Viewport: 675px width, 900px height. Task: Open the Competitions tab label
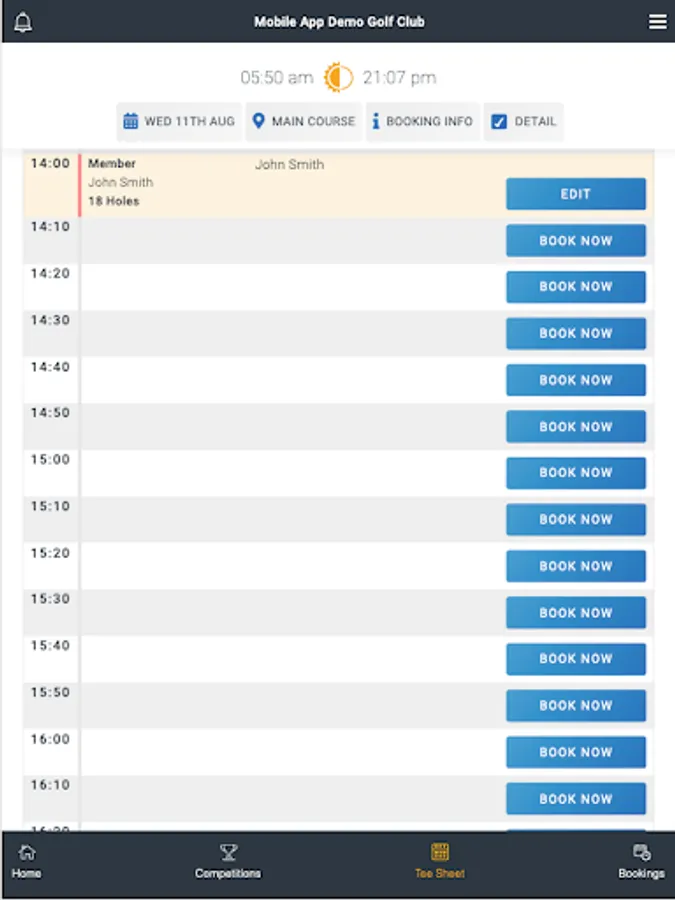pos(228,873)
